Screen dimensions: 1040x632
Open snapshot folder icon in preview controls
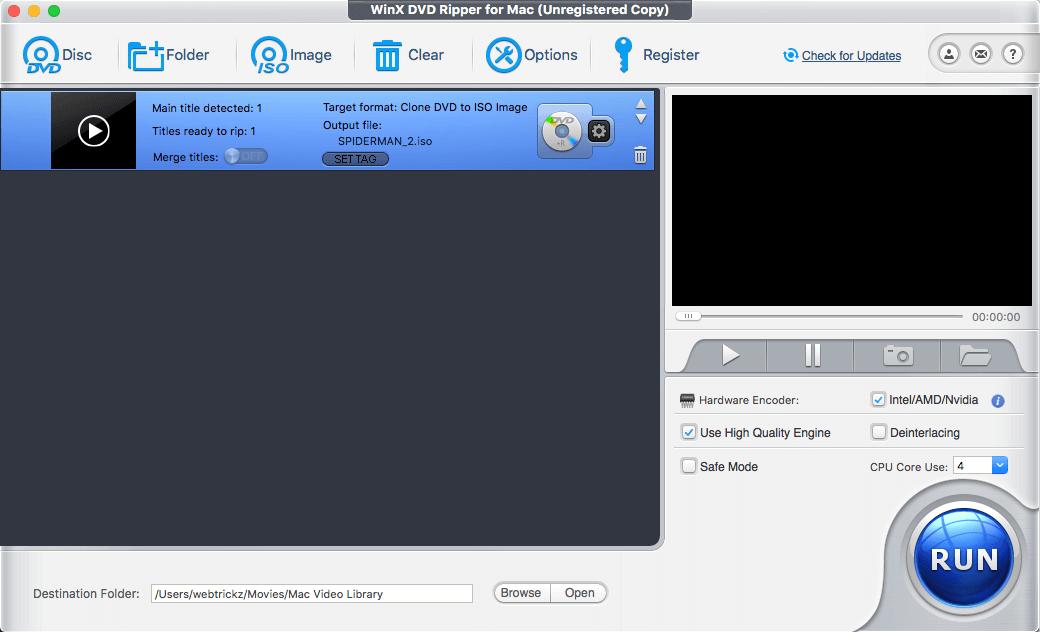pyautogui.click(x=974, y=355)
